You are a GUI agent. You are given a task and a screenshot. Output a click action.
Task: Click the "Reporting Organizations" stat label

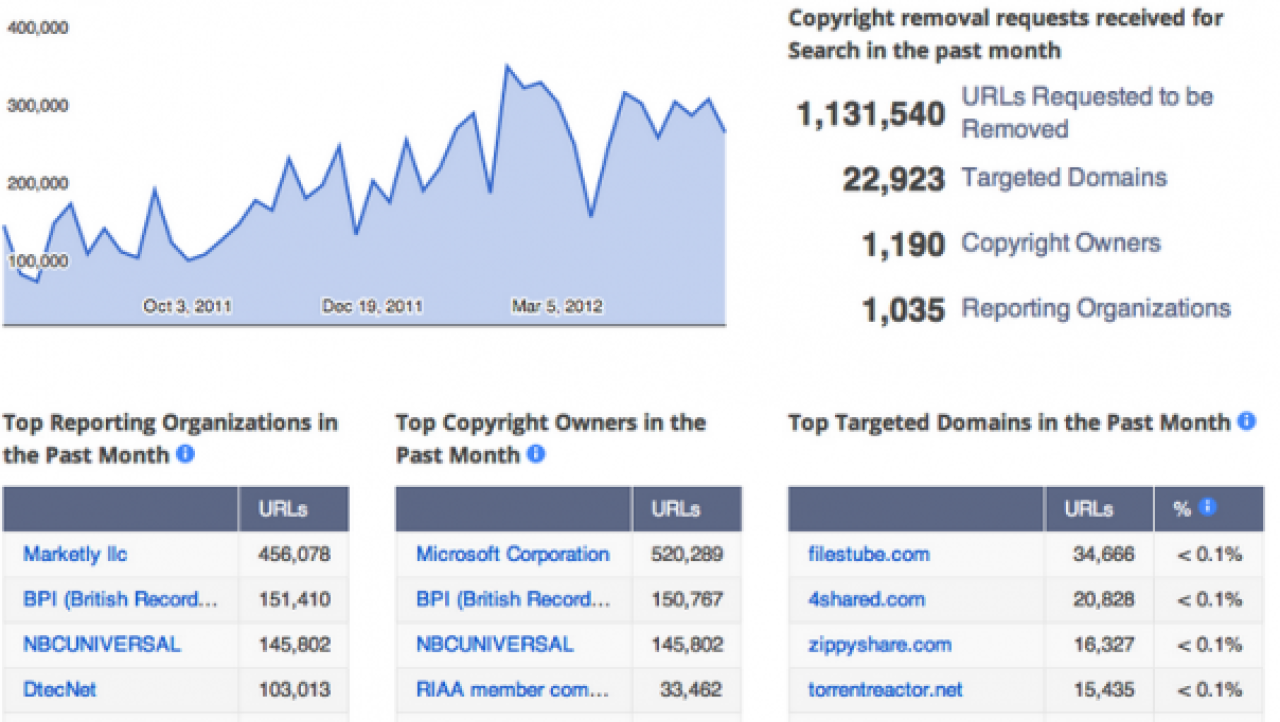(1096, 308)
